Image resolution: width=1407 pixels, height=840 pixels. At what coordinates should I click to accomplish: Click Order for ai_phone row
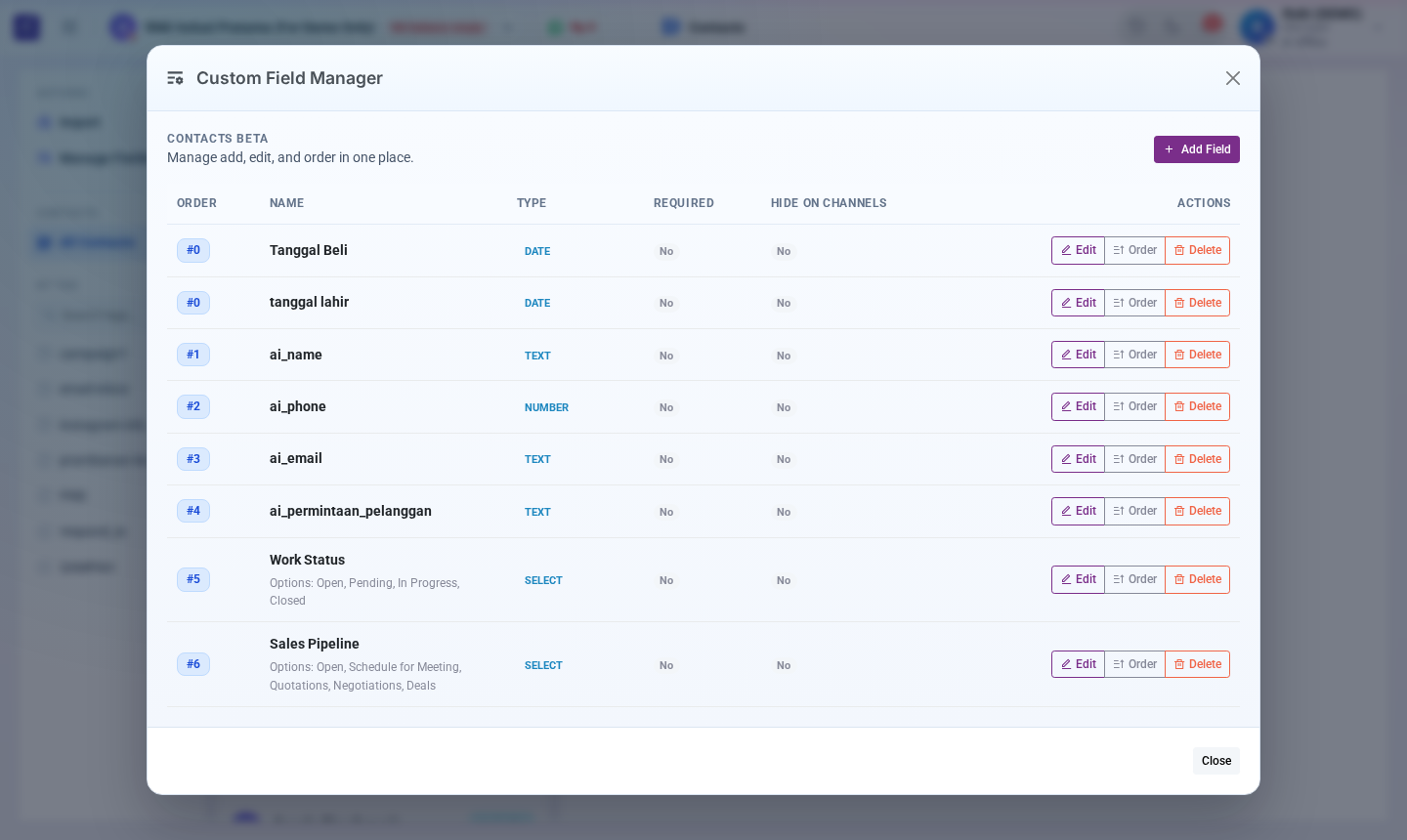(1134, 406)
